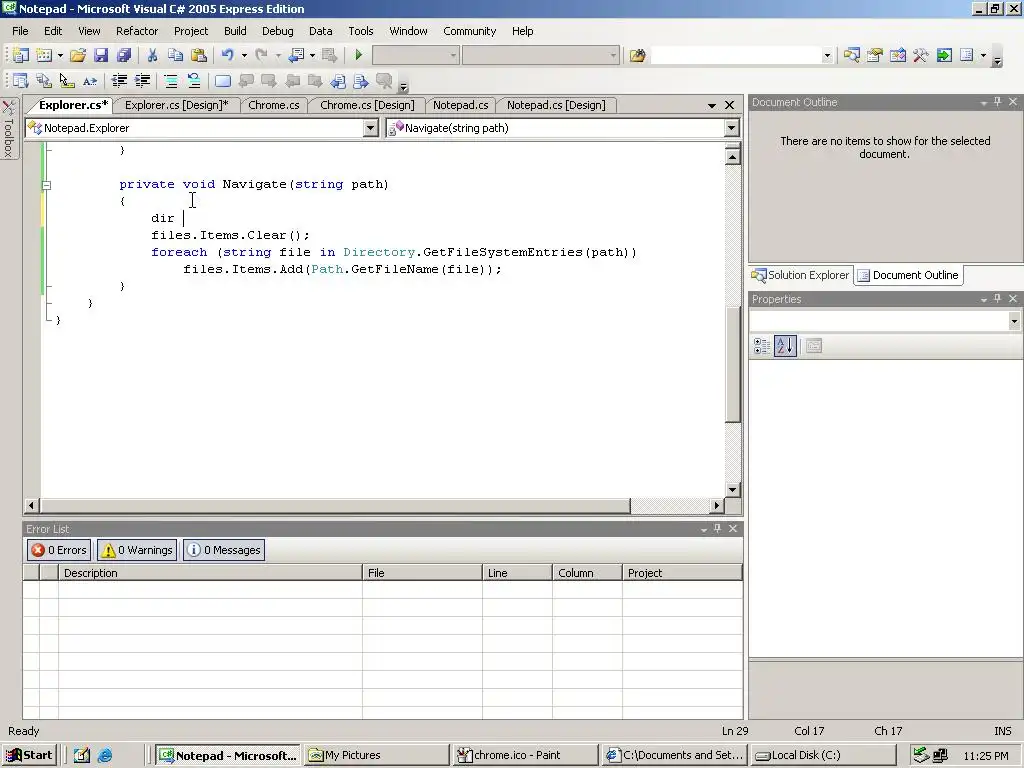Toggle the 0 Warnings filter button
Screen dimensions: 1024x768
137,550
